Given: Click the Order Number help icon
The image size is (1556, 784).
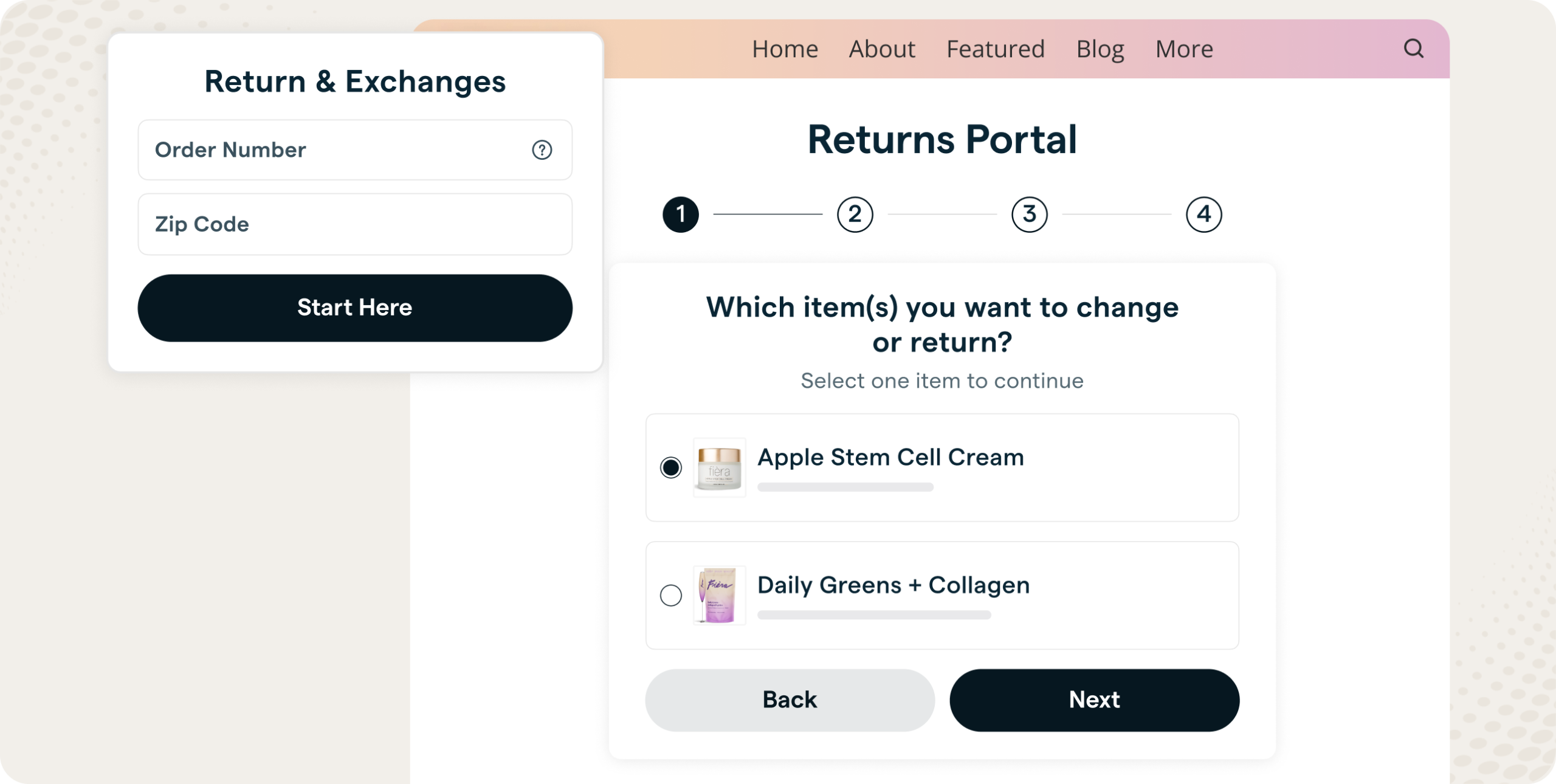Looking at the screenshot, I should click(542, 150).
